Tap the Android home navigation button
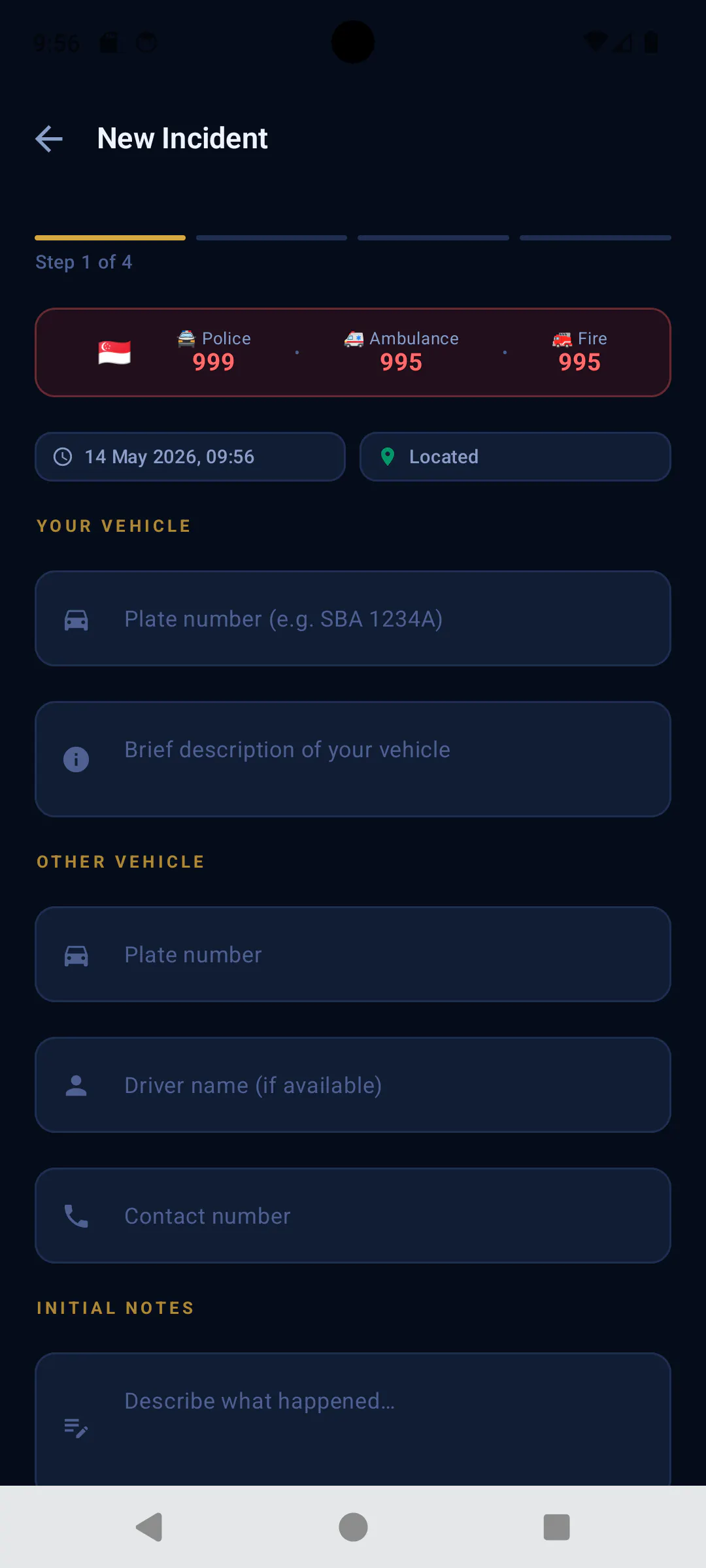 click(x=353, y=1527)
